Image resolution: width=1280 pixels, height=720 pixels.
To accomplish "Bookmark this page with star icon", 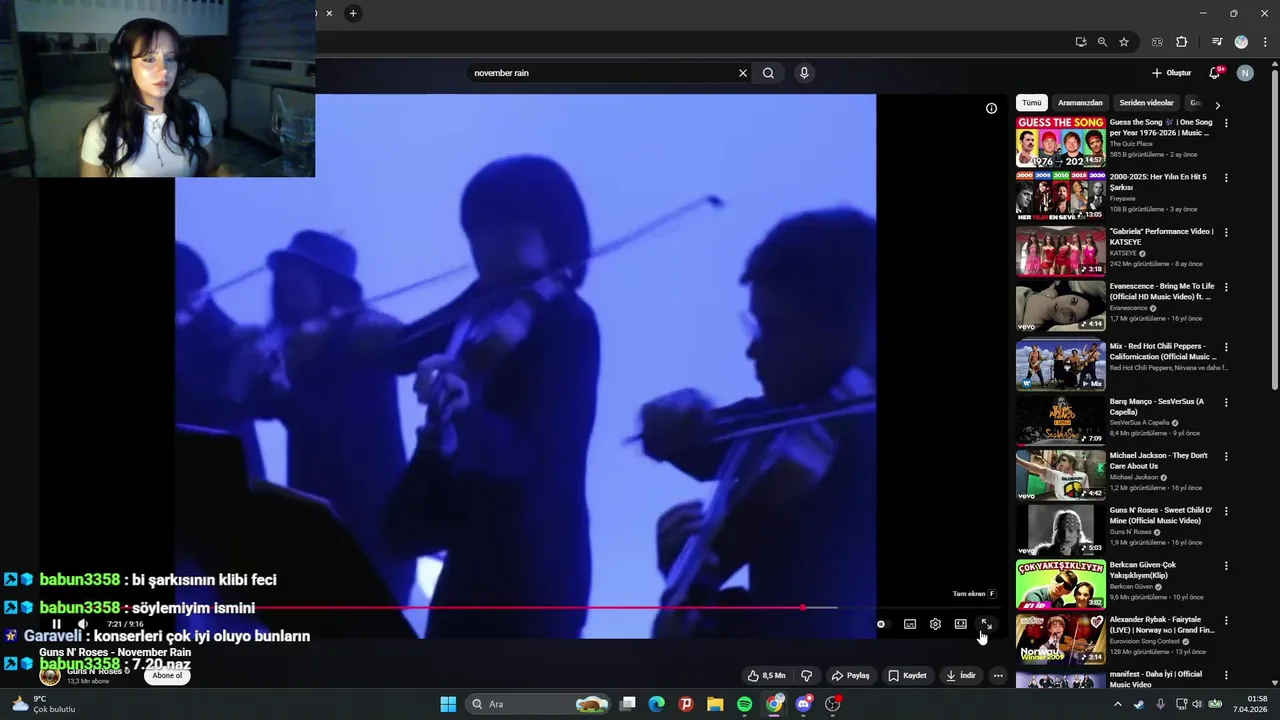I will click(x=1124, y=42).
